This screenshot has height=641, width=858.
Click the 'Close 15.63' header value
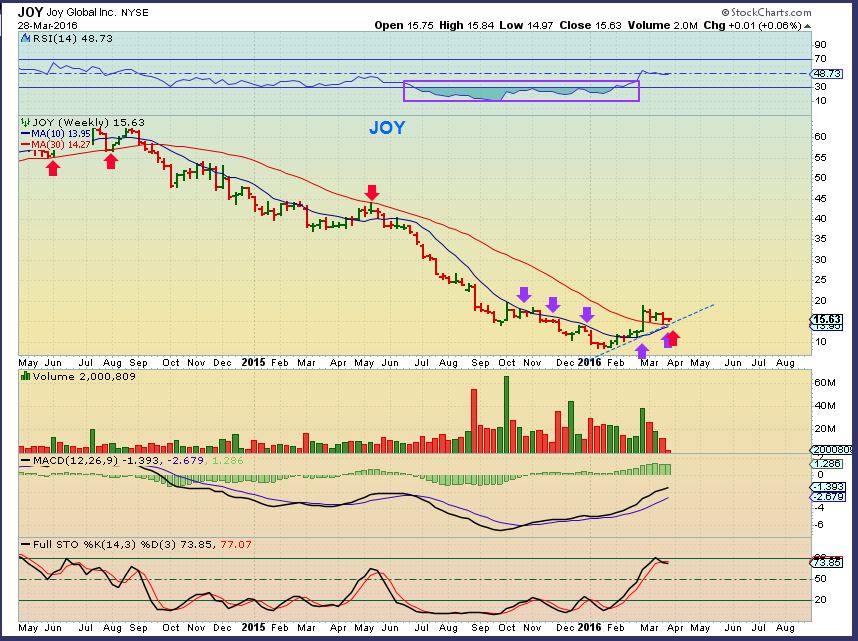pyautogui.click(x=590, y=25)
